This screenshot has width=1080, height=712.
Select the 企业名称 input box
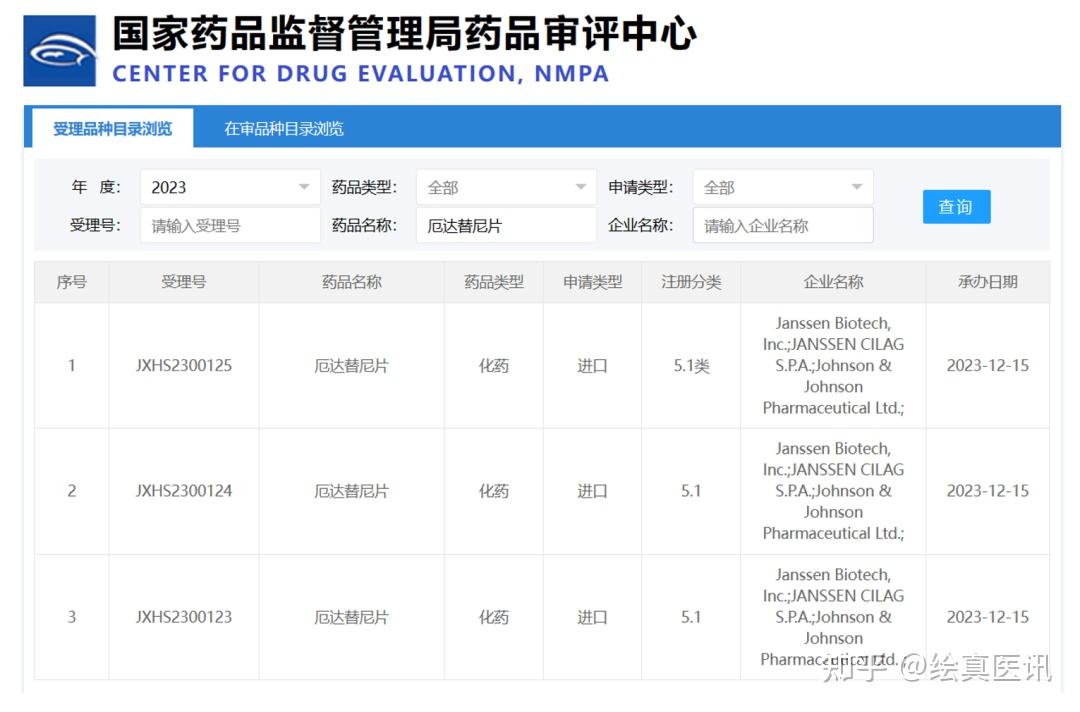coord(783,225)
